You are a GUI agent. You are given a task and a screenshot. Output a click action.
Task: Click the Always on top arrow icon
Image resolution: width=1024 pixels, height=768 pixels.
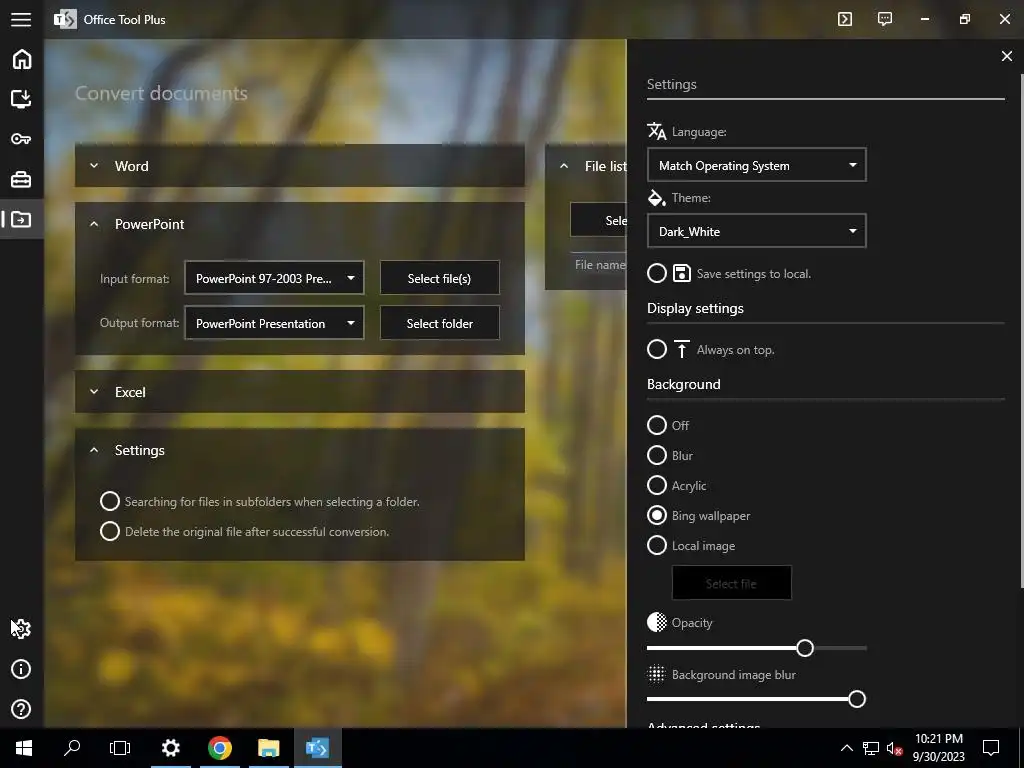coord(681,349)
